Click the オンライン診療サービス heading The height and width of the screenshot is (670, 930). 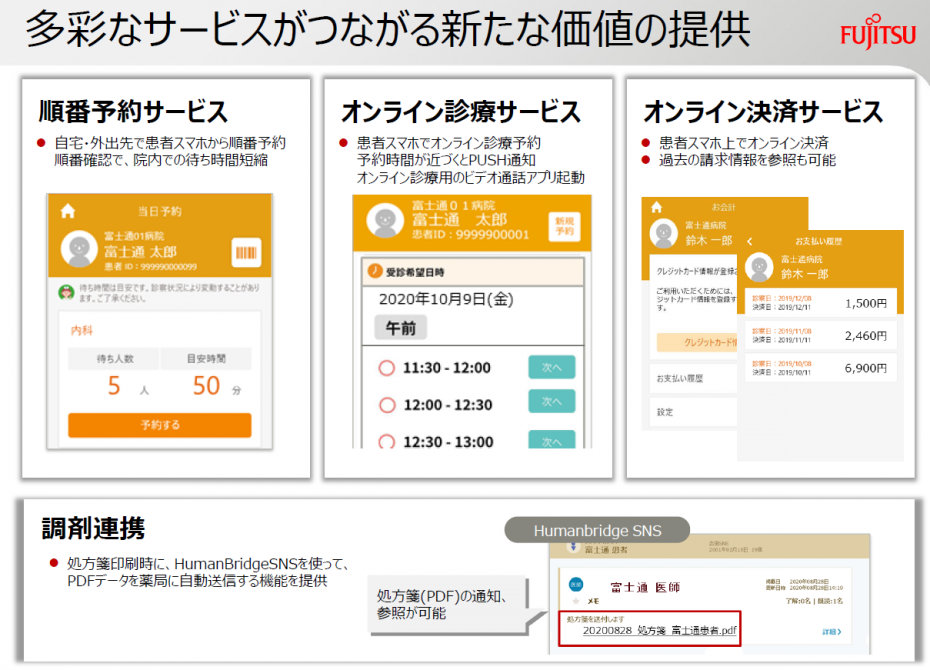click(461, 111)
